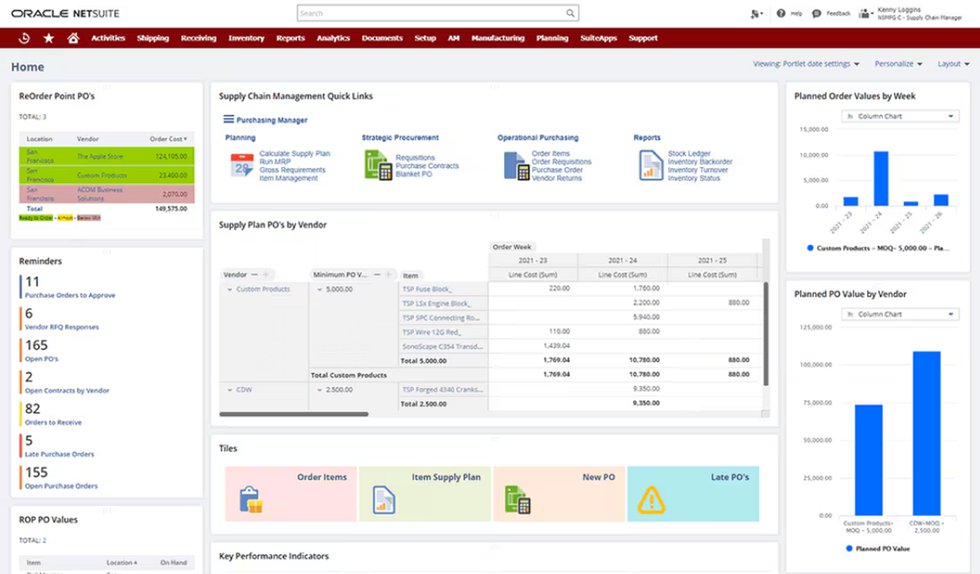Viewport: 980px width, 574px height.
Task: Collapse the CDW vendor row
Action: [x=228, y=389]
